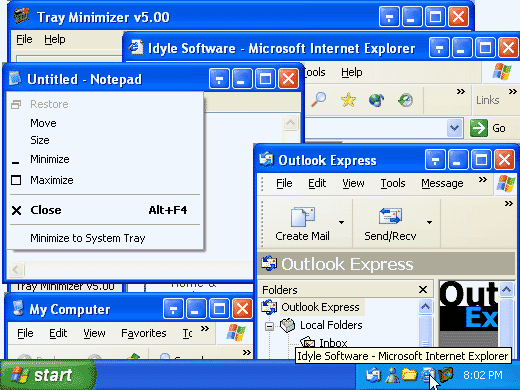The width and height of the screenshot is (520, 390).
Task: Expand Outlook Express menu bar overflow chevron
Action: coord(483,180)
